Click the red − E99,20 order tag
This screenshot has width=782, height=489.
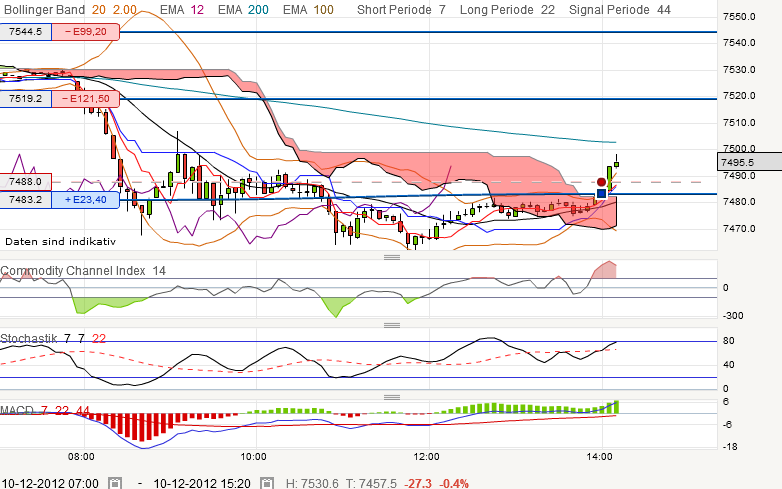(x=86, y=32)
